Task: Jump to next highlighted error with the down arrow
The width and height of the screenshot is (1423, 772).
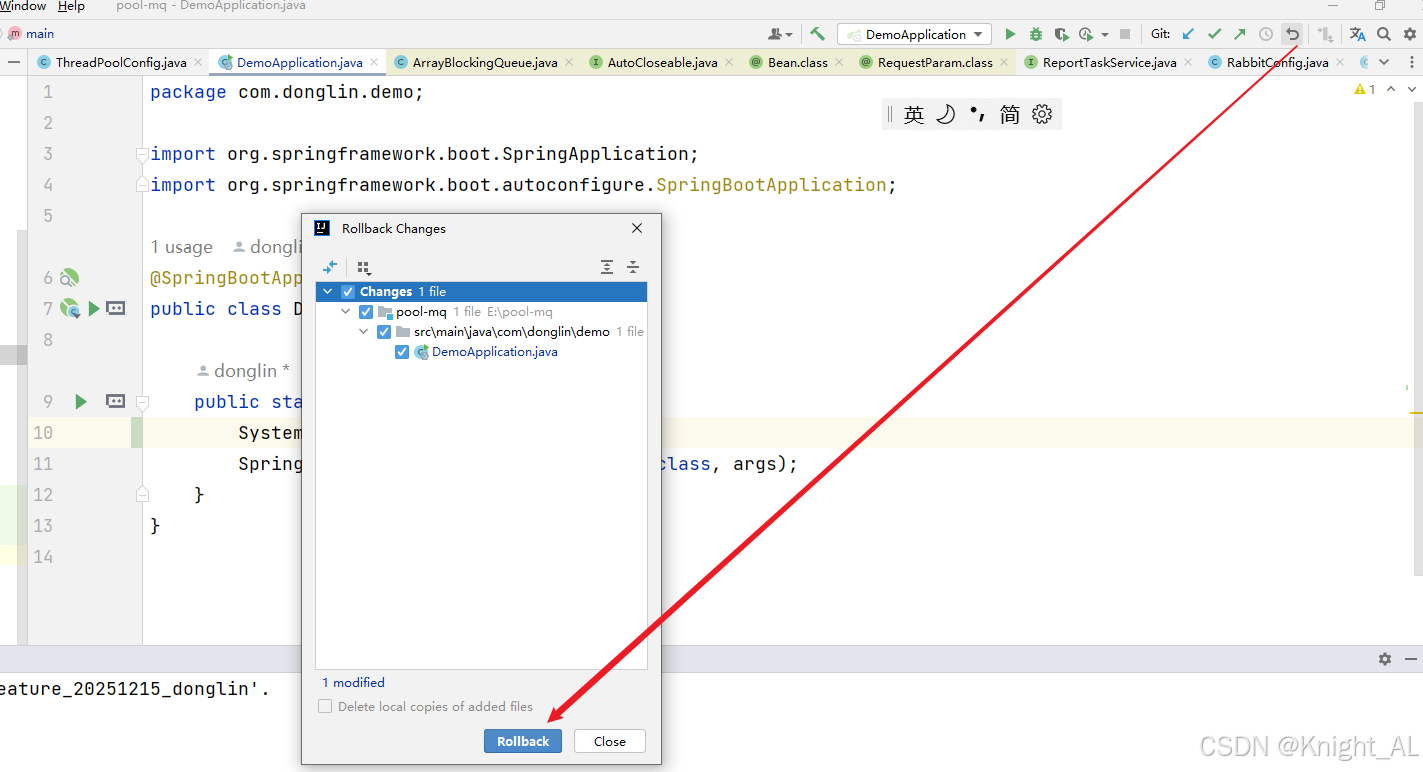Action: pos(1411,90)
